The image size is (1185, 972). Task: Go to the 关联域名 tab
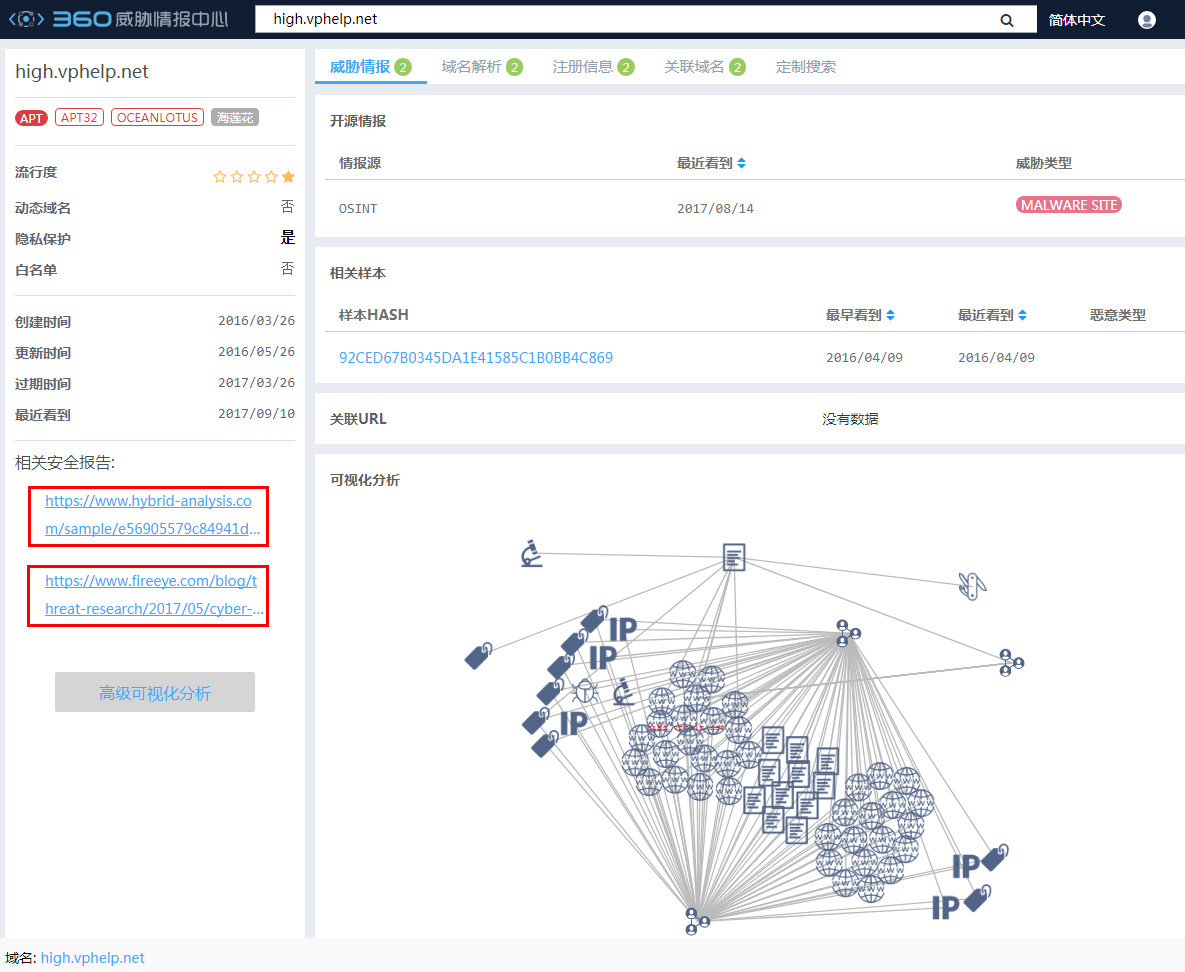pyautogui.click(x=704, y=67)
